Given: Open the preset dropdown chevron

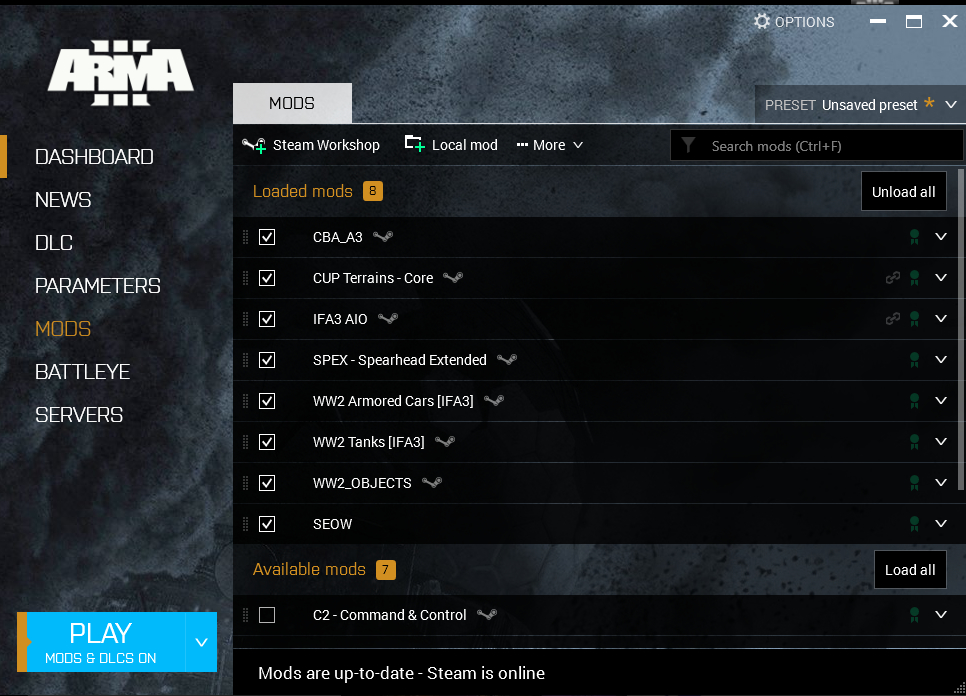Looking at the screenshot, I should (x=951, y=105).
